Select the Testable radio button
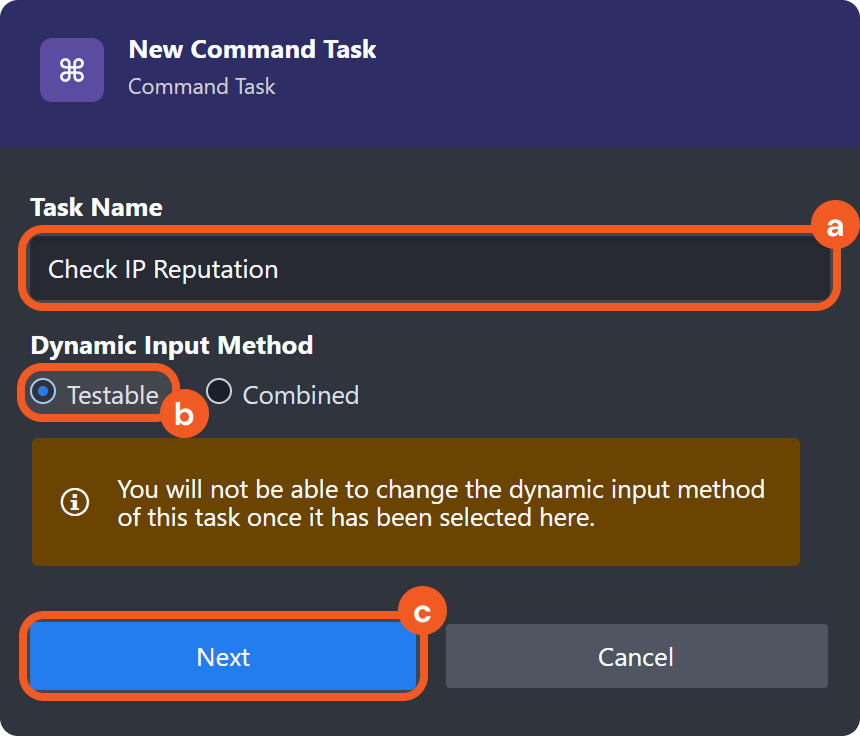 [43, 393]
